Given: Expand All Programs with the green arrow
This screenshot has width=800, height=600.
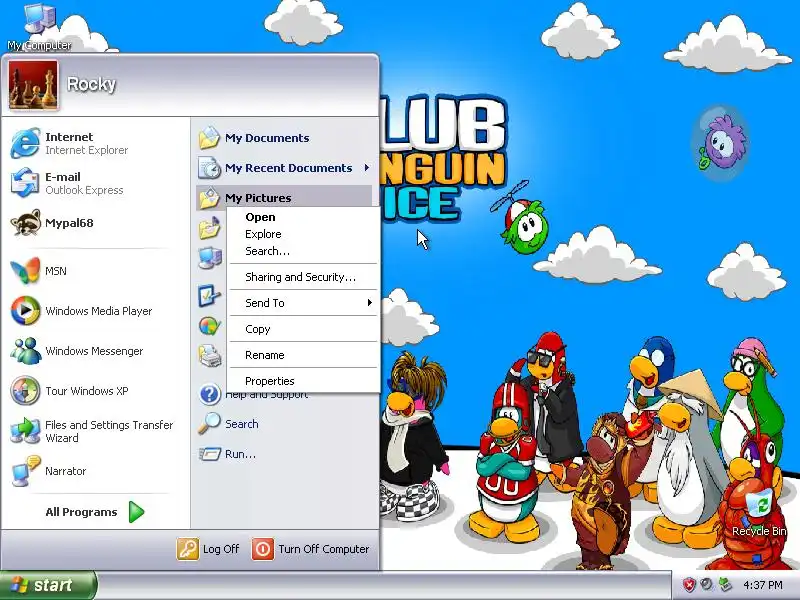Looking at the screenshot, I should pos(136,512).
